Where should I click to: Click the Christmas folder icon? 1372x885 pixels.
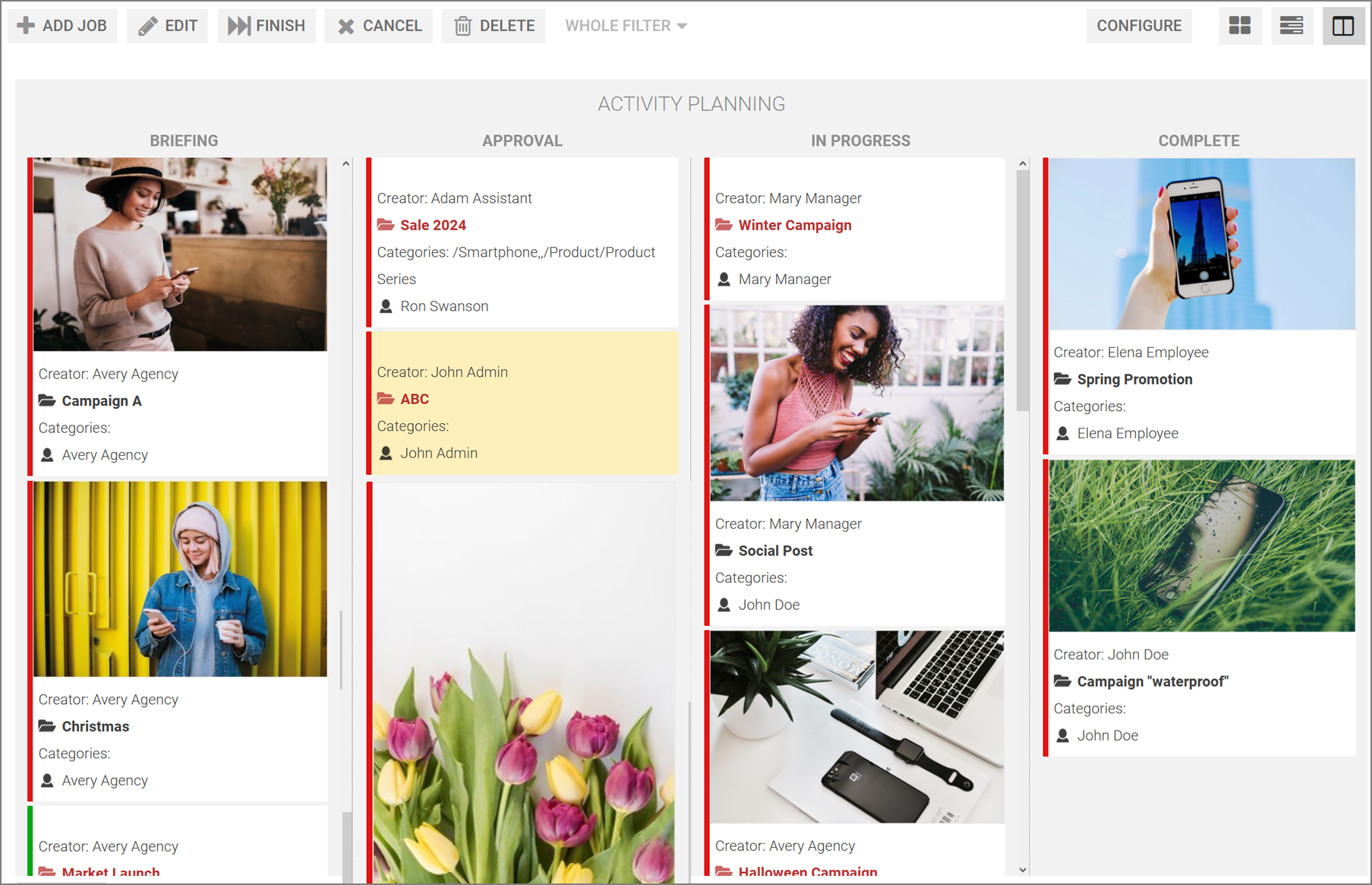pos(47,726)
